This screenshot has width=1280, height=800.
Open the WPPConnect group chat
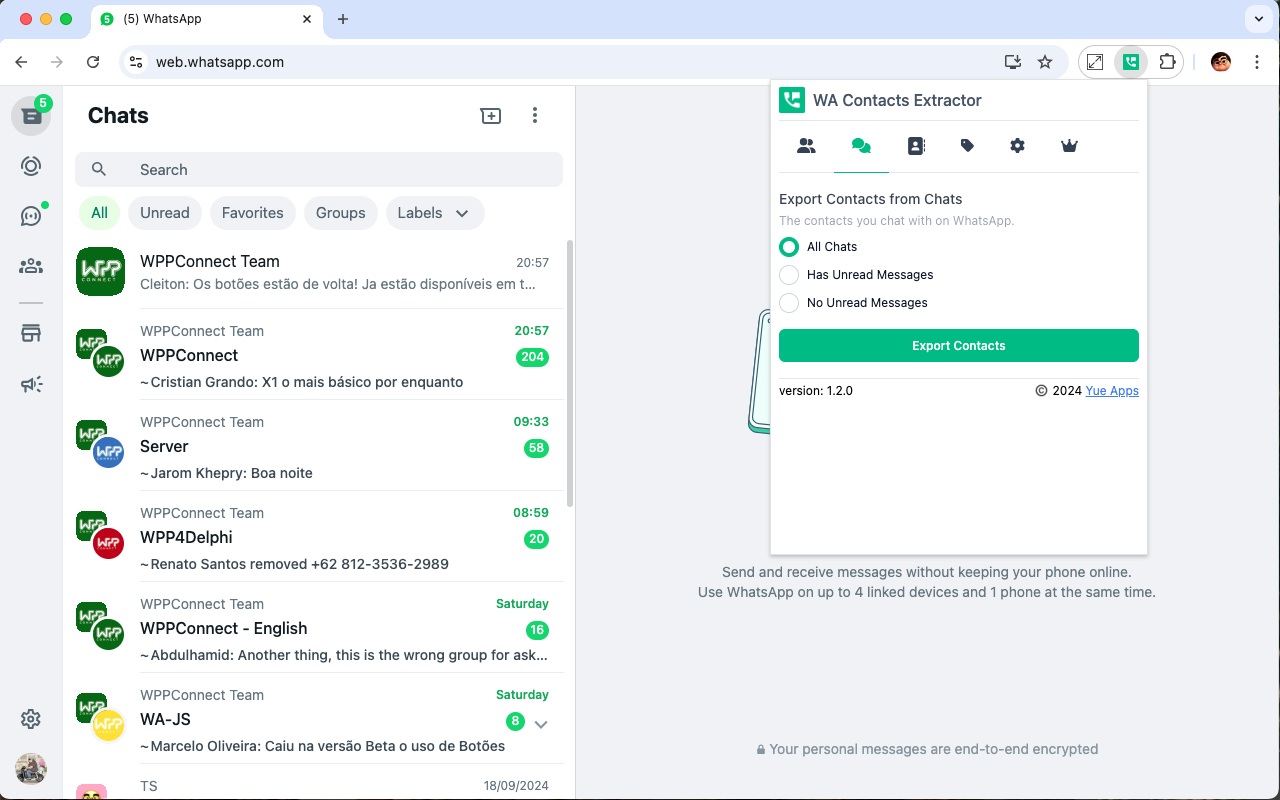tap(319, 355)
